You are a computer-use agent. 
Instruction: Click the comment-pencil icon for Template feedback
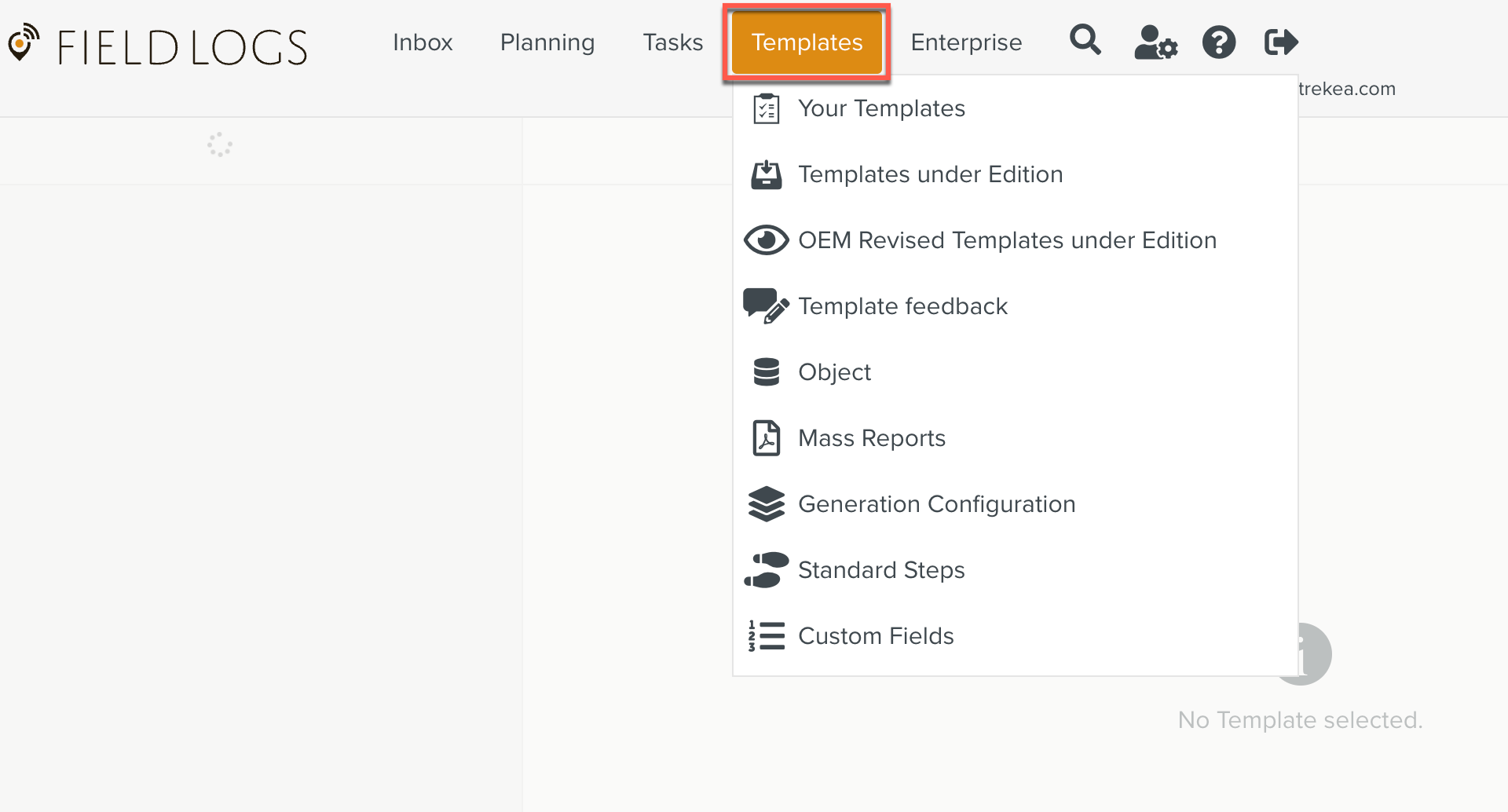point(766,306)
